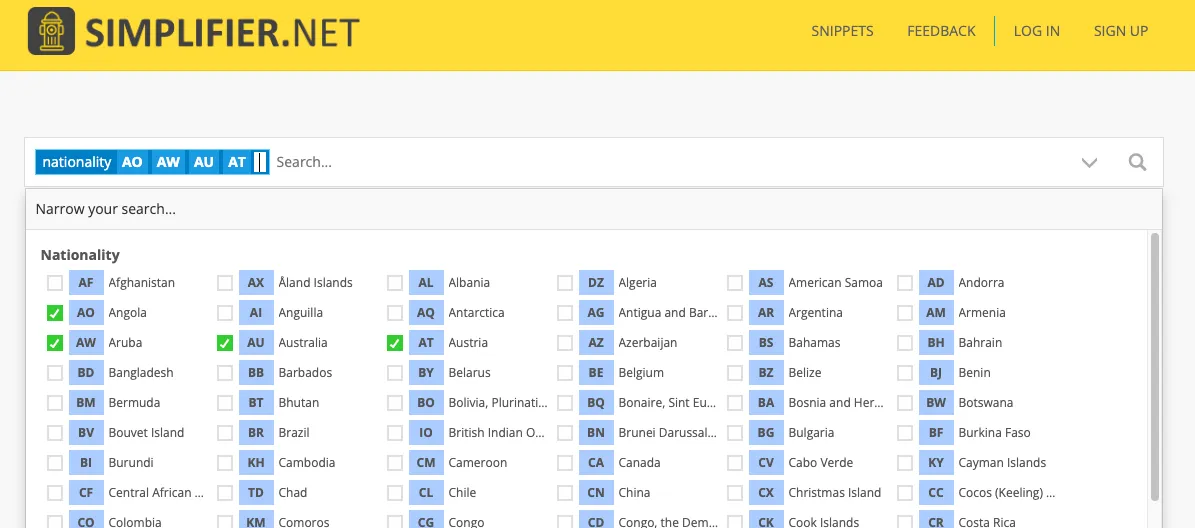
Task: Click the Chad label text
Action: point(293,492)
